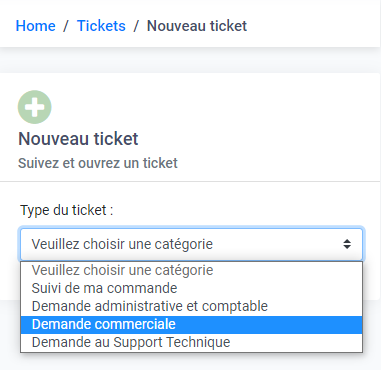Choose Demande au Support Technique

click(192, 342)
